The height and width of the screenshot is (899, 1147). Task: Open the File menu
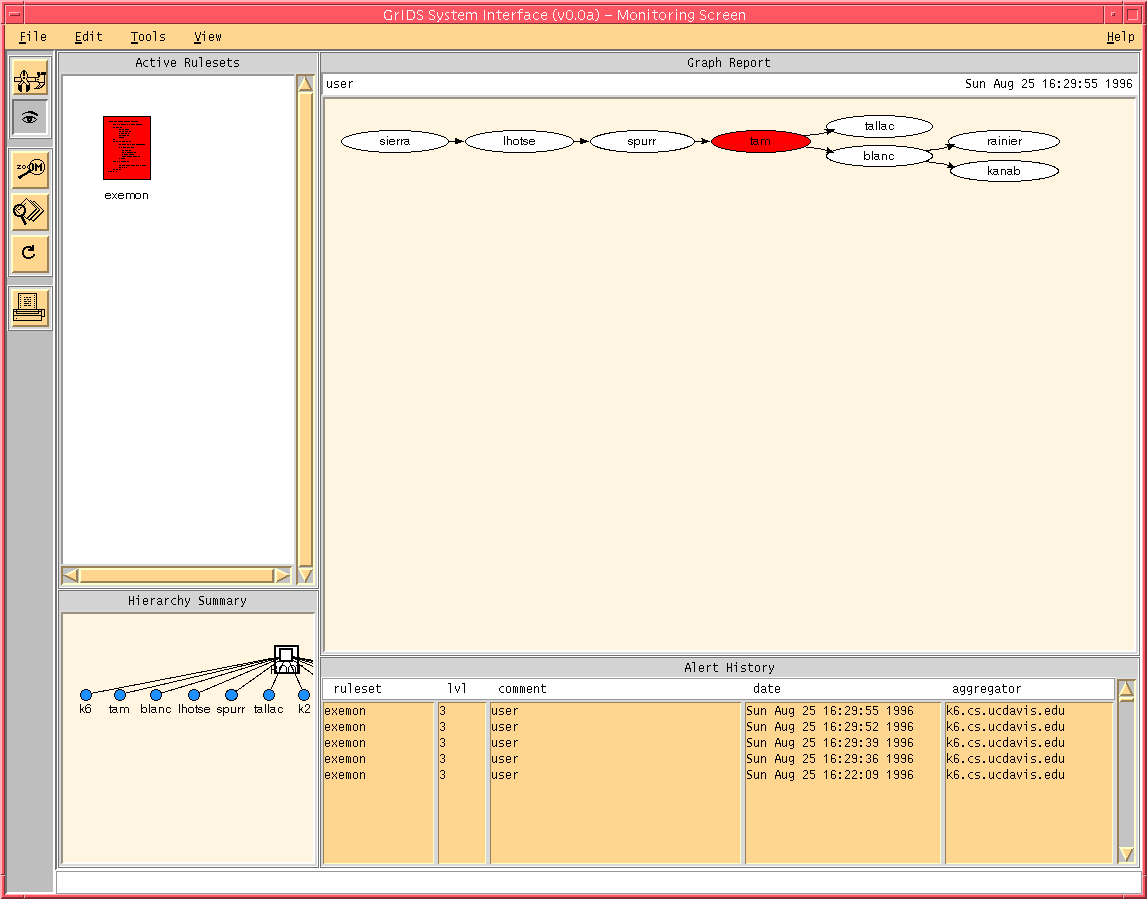[x=33, y=37]
